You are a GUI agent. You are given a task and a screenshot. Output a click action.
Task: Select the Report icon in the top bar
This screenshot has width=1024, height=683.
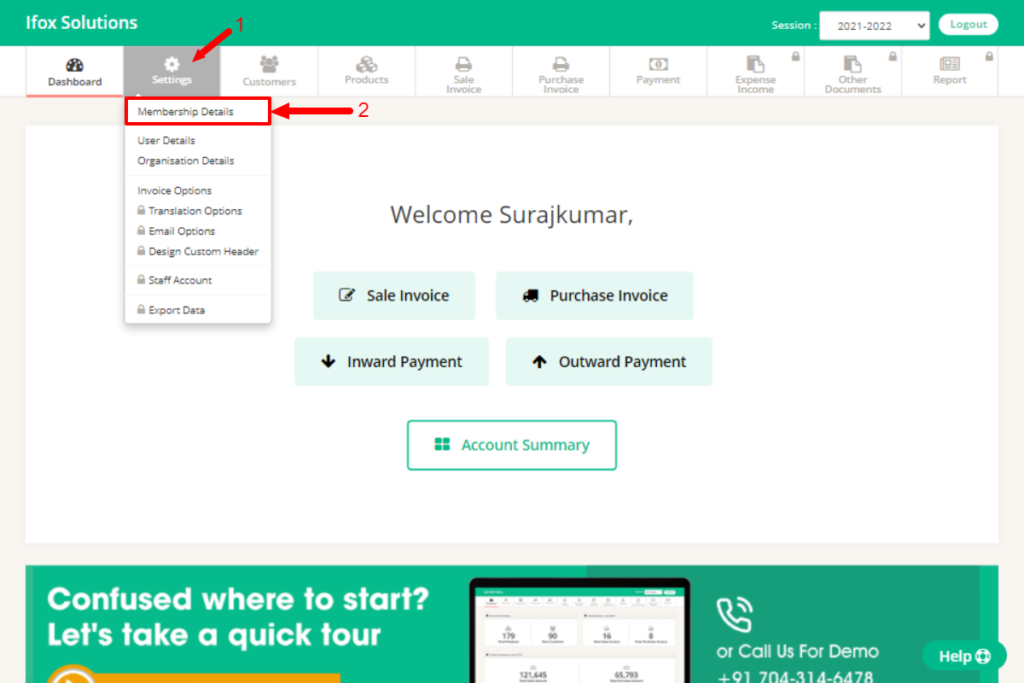coord(949,71)
